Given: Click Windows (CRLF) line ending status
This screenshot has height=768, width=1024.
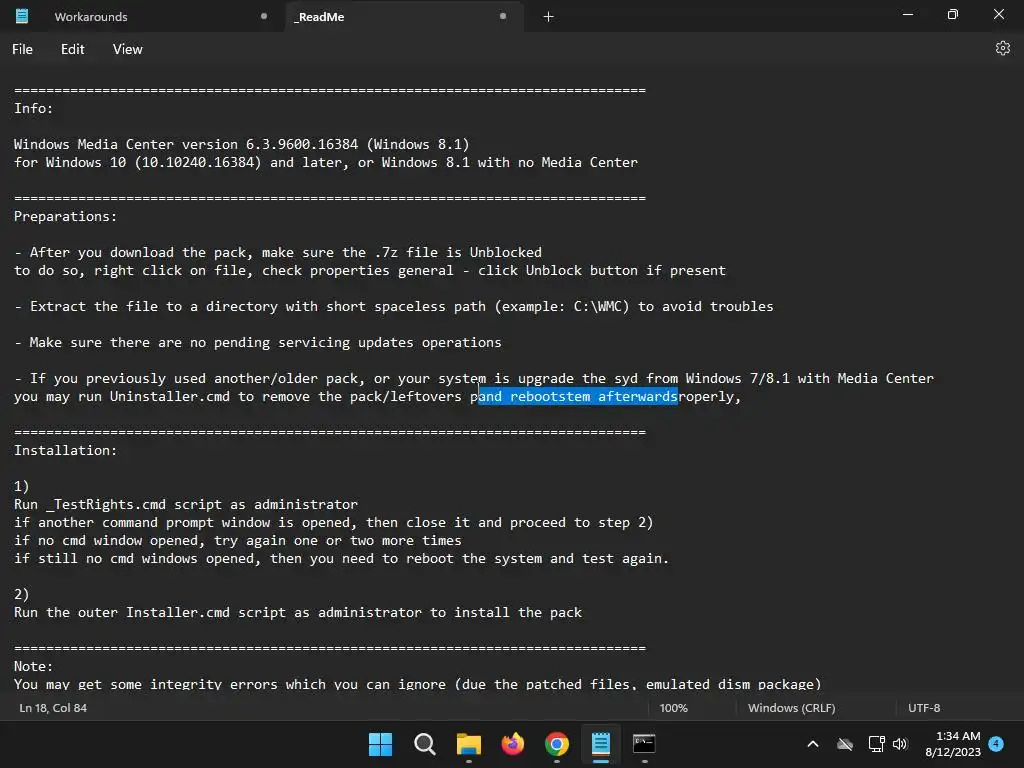Looking at the screenshot, I should [x=792, y=708].
